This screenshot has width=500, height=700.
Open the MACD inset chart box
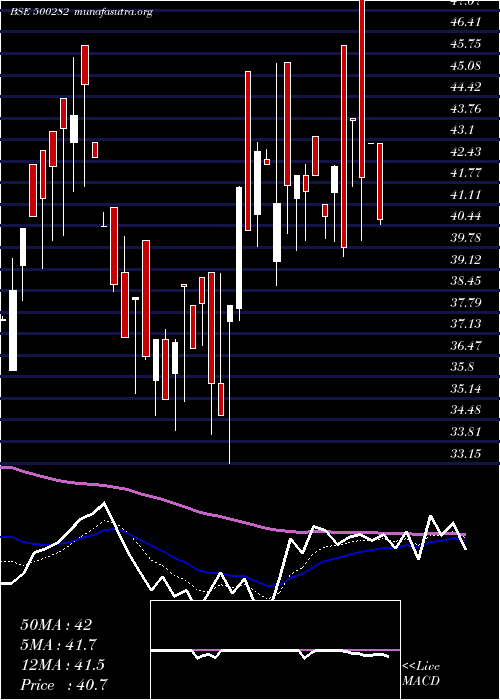(275, 650)
